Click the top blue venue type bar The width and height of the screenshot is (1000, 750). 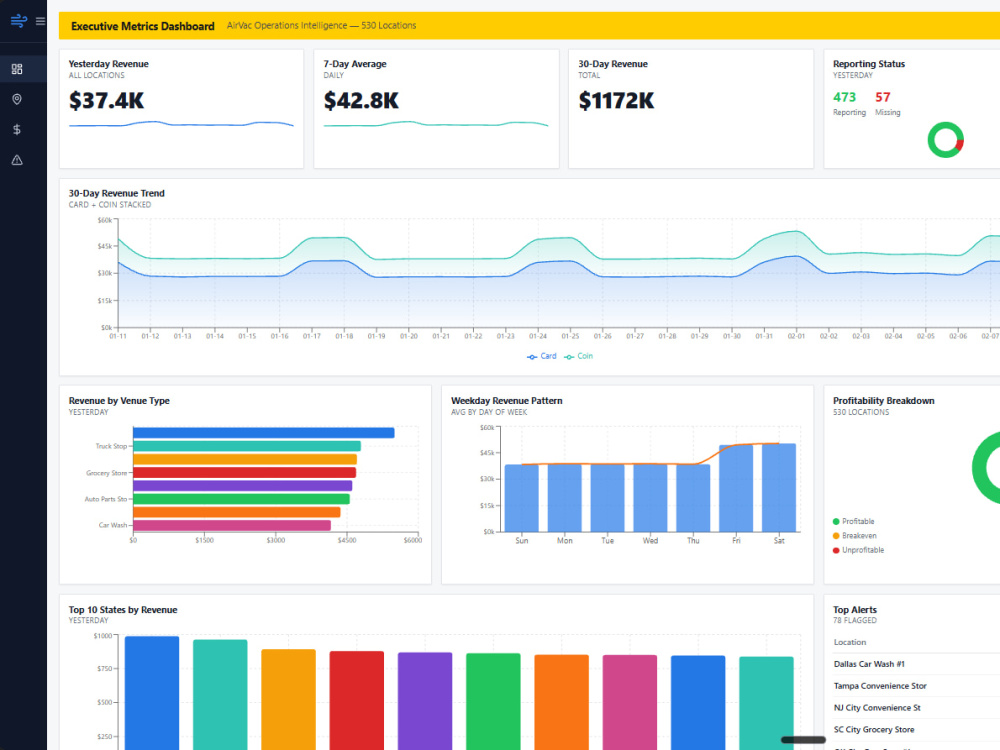pyautogui.click(x=263, y=433)
